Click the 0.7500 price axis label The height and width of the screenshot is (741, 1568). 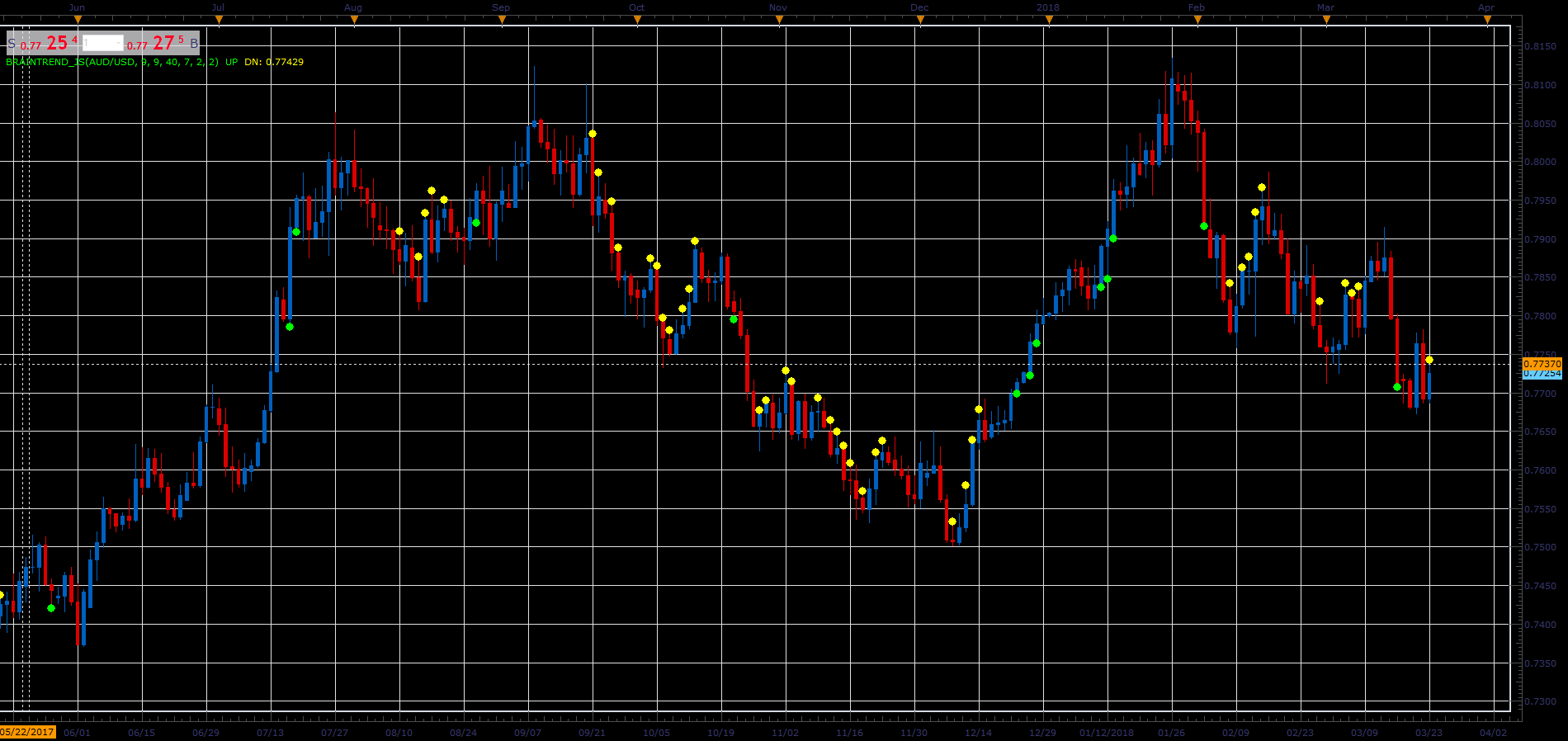point(1541,548)
